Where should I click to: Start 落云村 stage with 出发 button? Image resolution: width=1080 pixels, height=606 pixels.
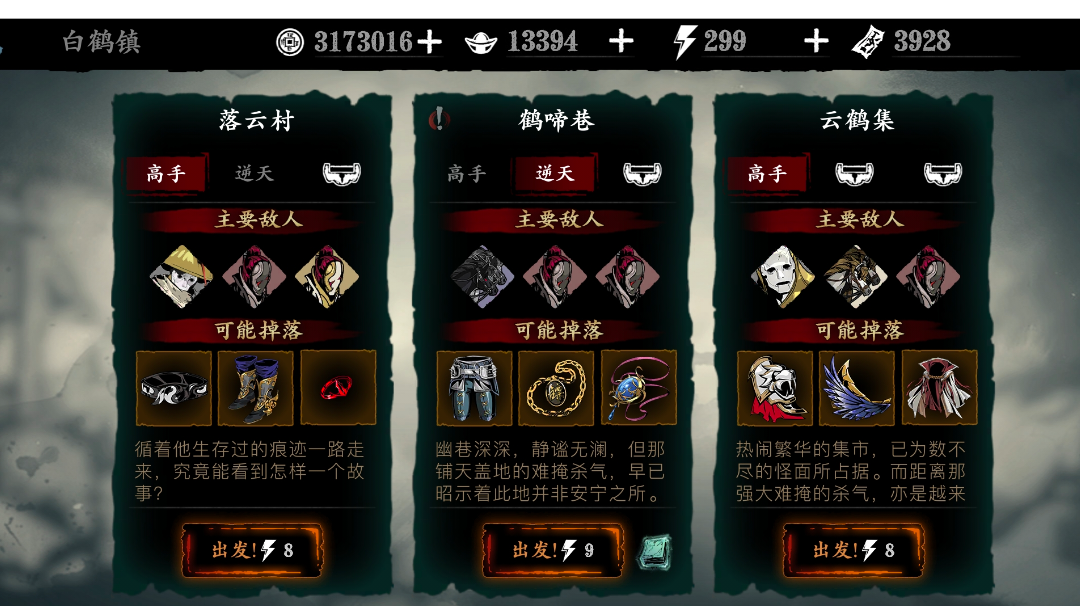coord(252,550)
